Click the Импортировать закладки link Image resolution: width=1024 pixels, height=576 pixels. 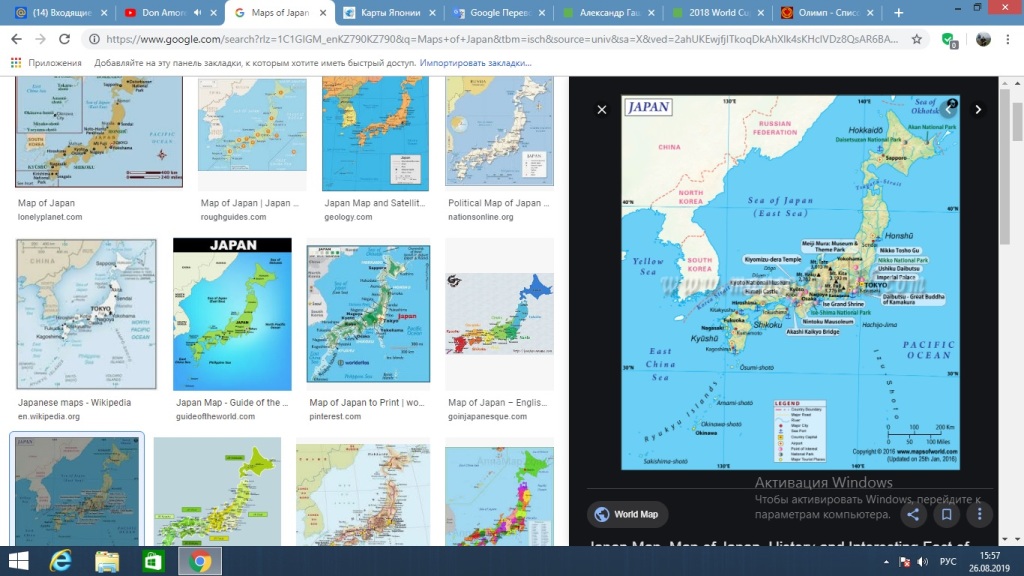point(475,63)
